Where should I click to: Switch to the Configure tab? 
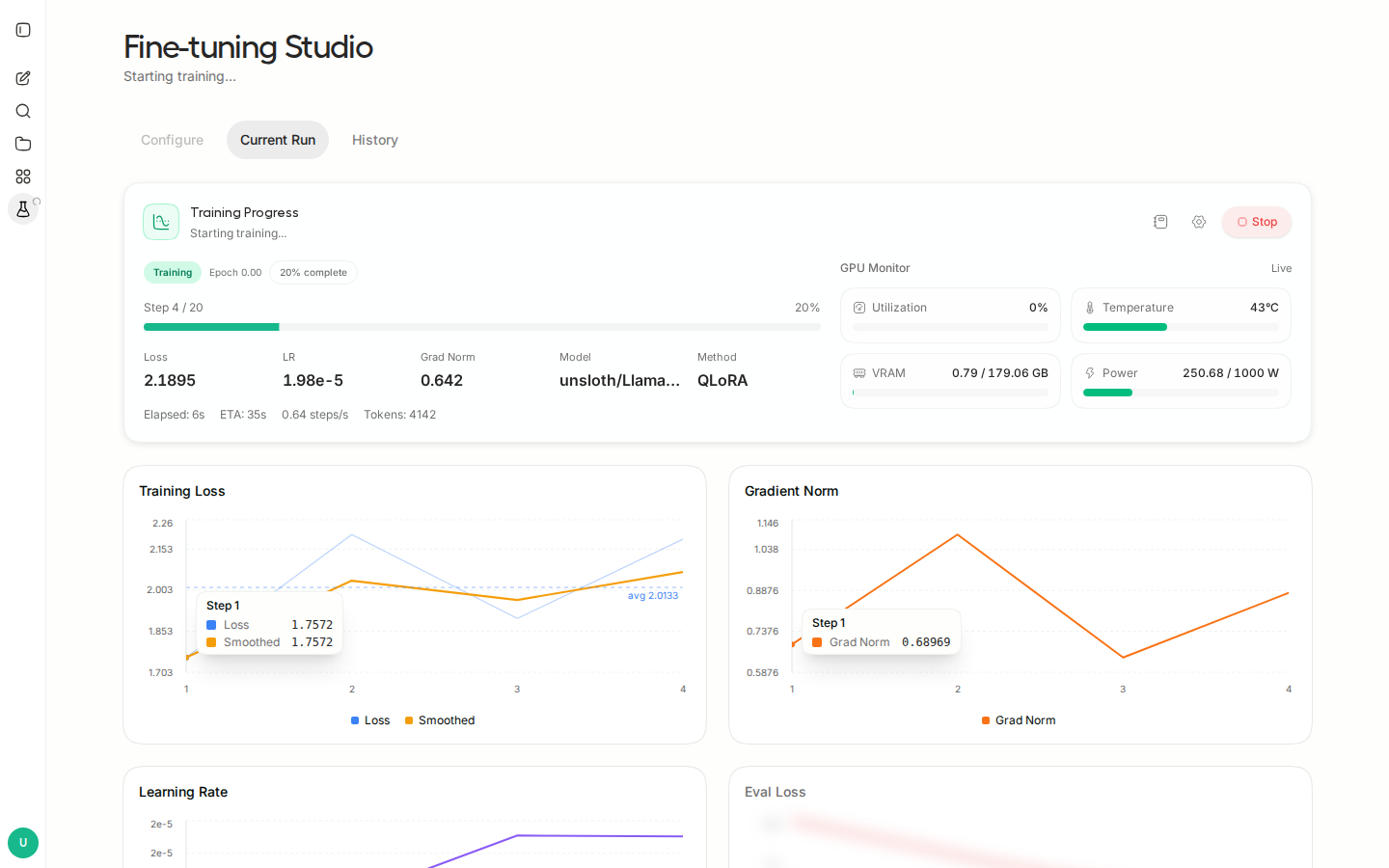[173, 140]
